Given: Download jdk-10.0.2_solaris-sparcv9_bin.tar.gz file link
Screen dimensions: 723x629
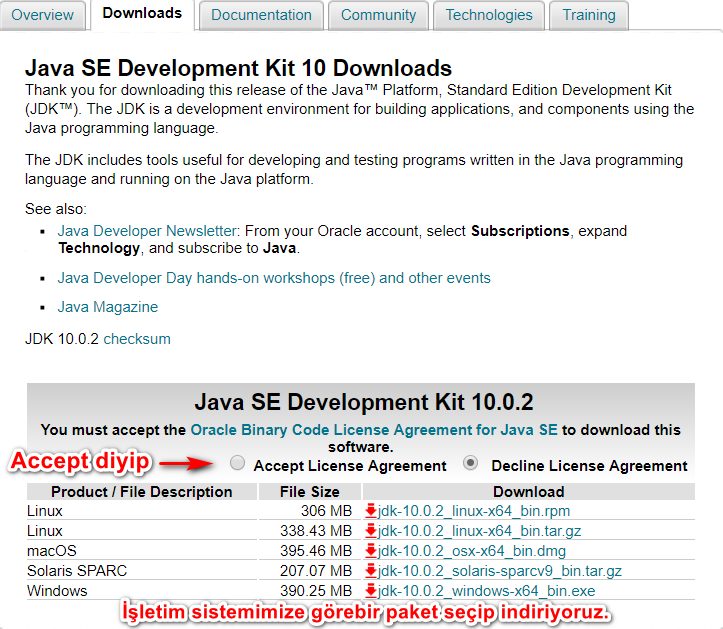Looking at the screenshot, I should (499, 571).
